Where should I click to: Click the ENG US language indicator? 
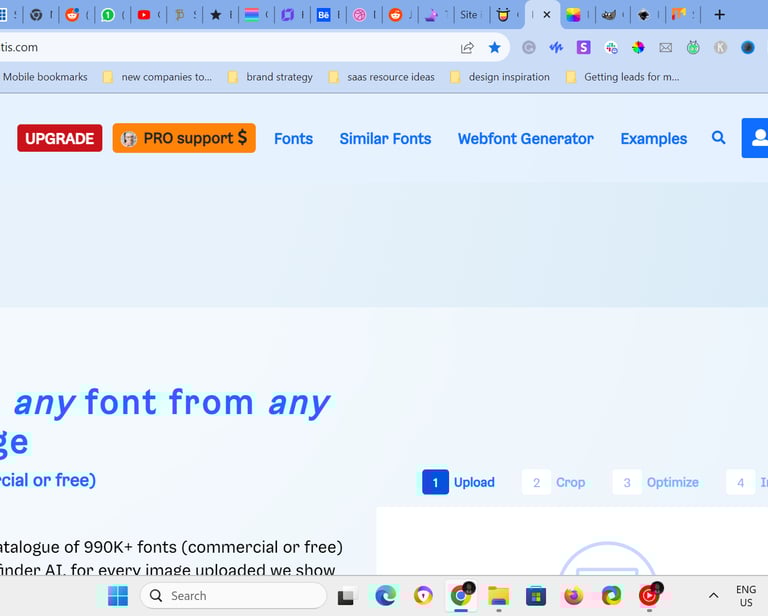746,596
